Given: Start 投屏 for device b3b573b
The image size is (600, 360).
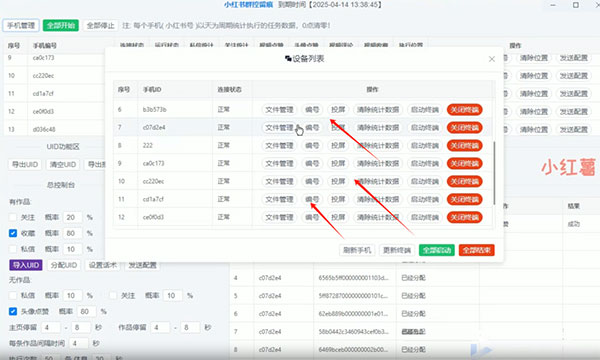Looking at the screenshot, I should point(338,110).
